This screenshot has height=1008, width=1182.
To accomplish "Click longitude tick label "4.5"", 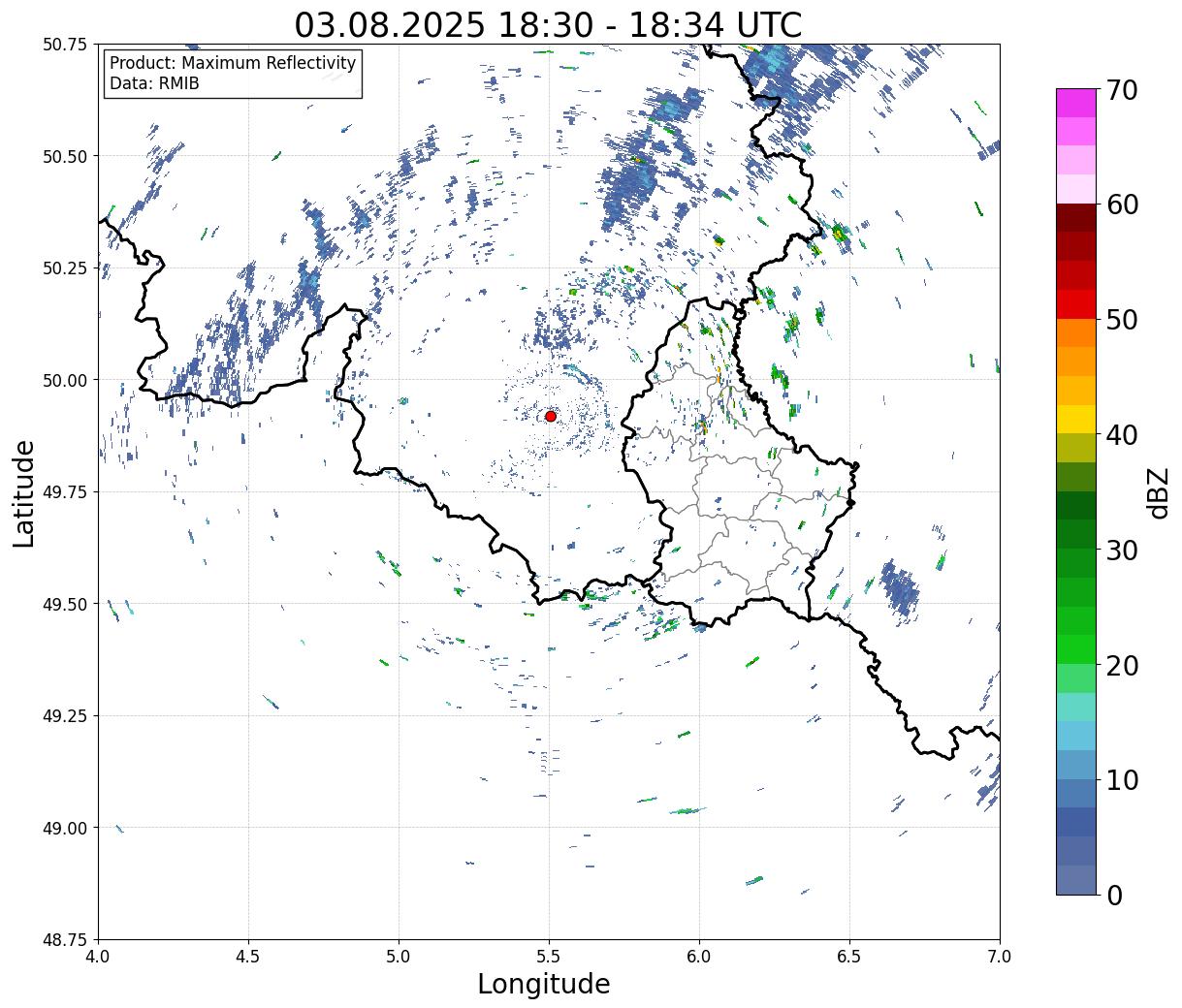I will click(248, 957).
